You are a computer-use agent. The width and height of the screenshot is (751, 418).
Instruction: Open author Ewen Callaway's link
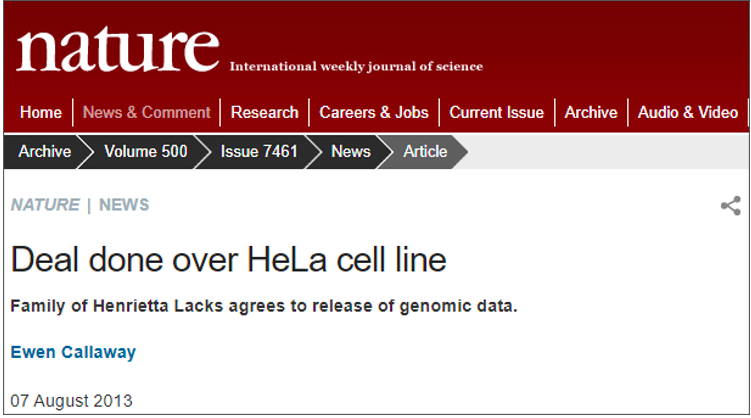tap(73, 352)
